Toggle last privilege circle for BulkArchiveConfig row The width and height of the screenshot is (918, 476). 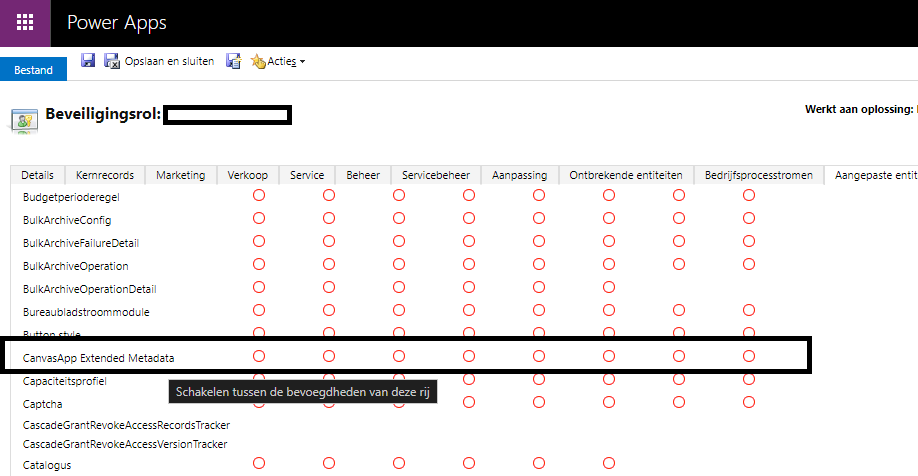[749, 218]
